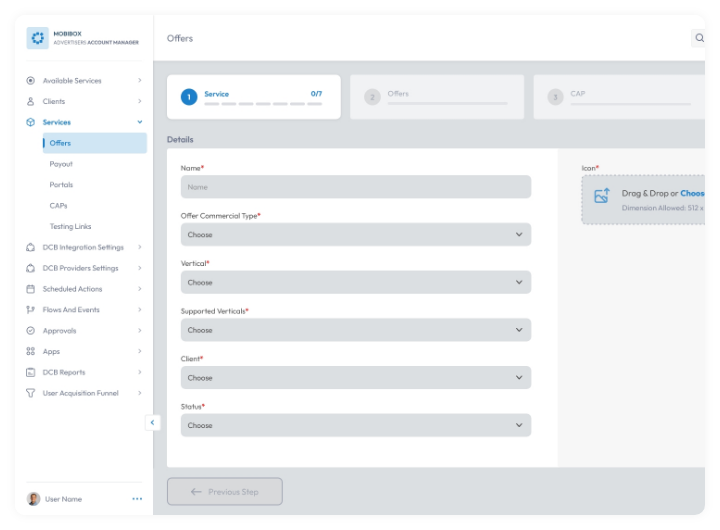Click the DCB Providers Settings icon
Screen dimensions: 720x530
30,268
